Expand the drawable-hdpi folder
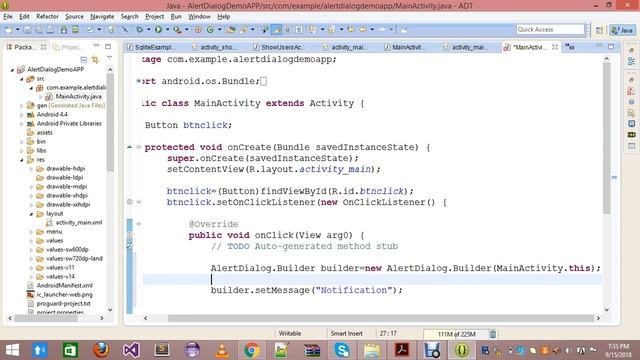Screen dimensions: 640x360 (x=31, y=169)
